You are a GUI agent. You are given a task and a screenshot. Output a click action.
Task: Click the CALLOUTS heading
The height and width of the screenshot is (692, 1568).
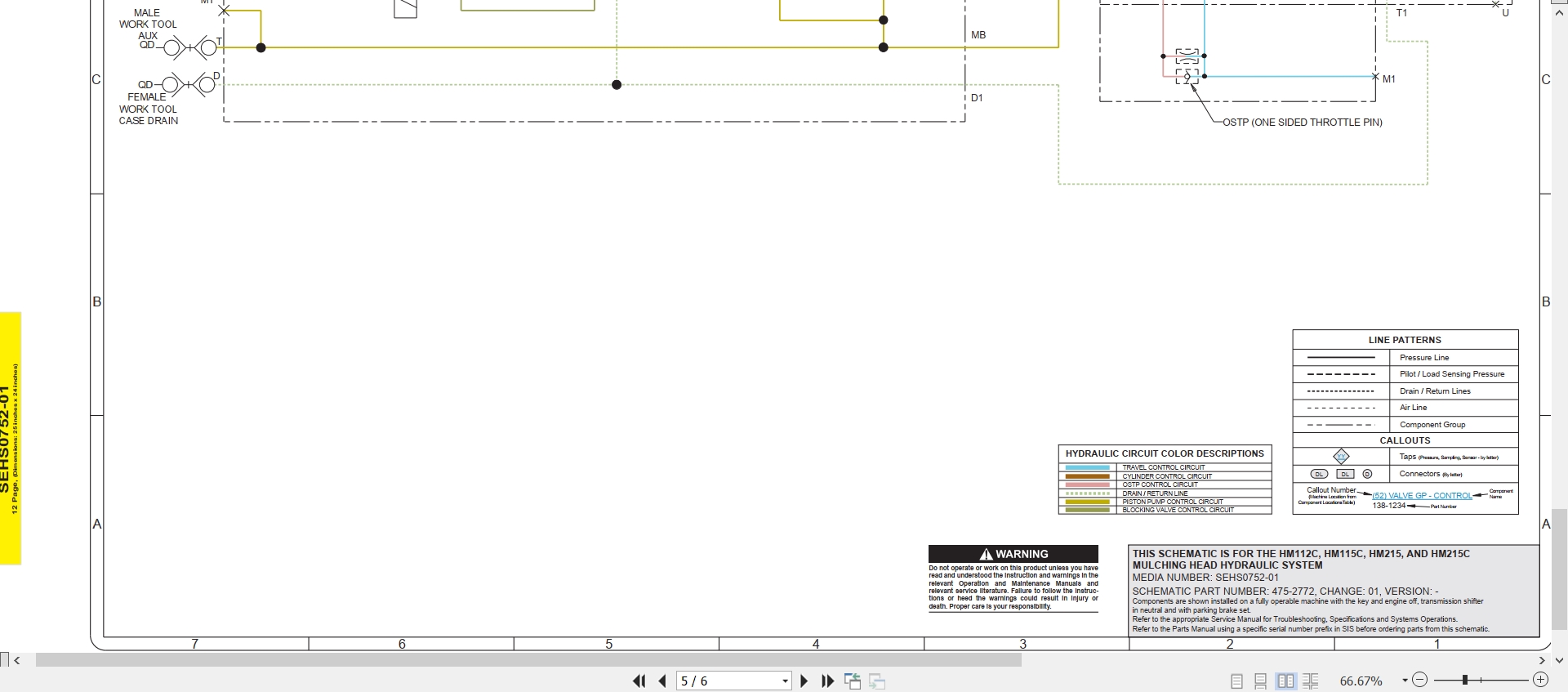(1405, 440)
